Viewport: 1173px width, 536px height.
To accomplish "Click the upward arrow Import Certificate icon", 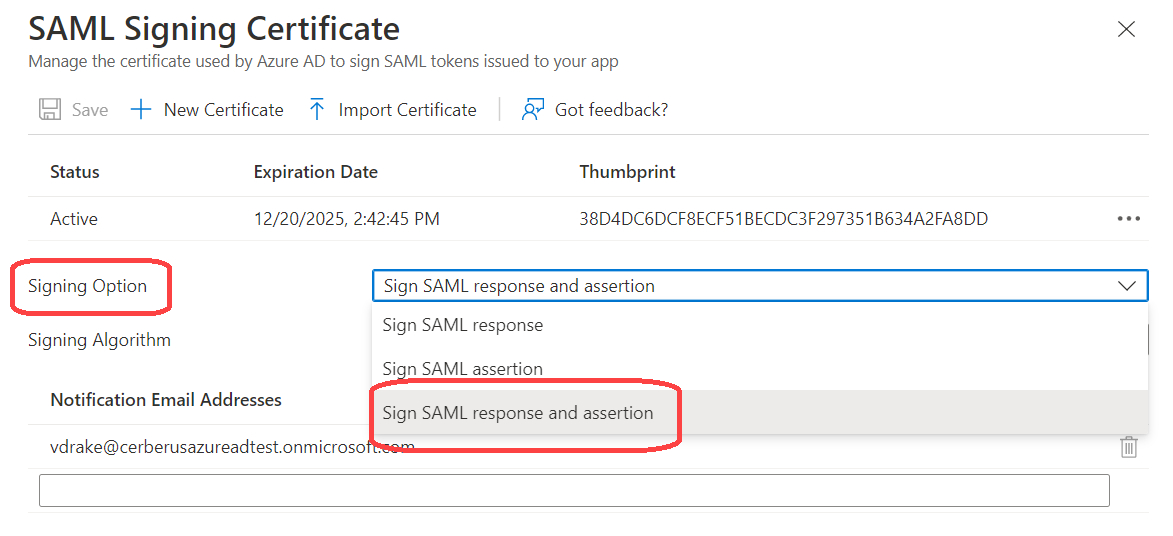I will tap(317, 110).
